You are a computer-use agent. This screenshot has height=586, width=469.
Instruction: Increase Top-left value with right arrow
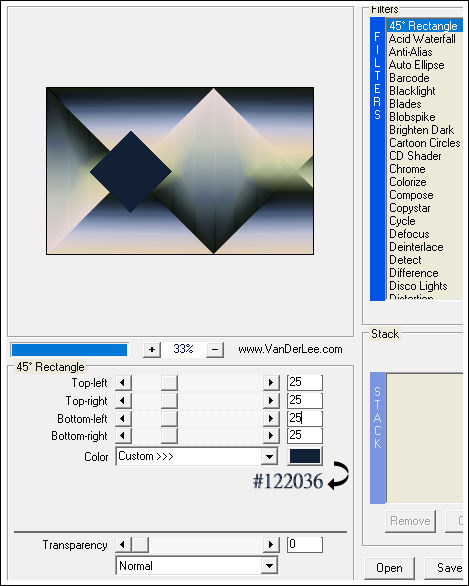271,383
